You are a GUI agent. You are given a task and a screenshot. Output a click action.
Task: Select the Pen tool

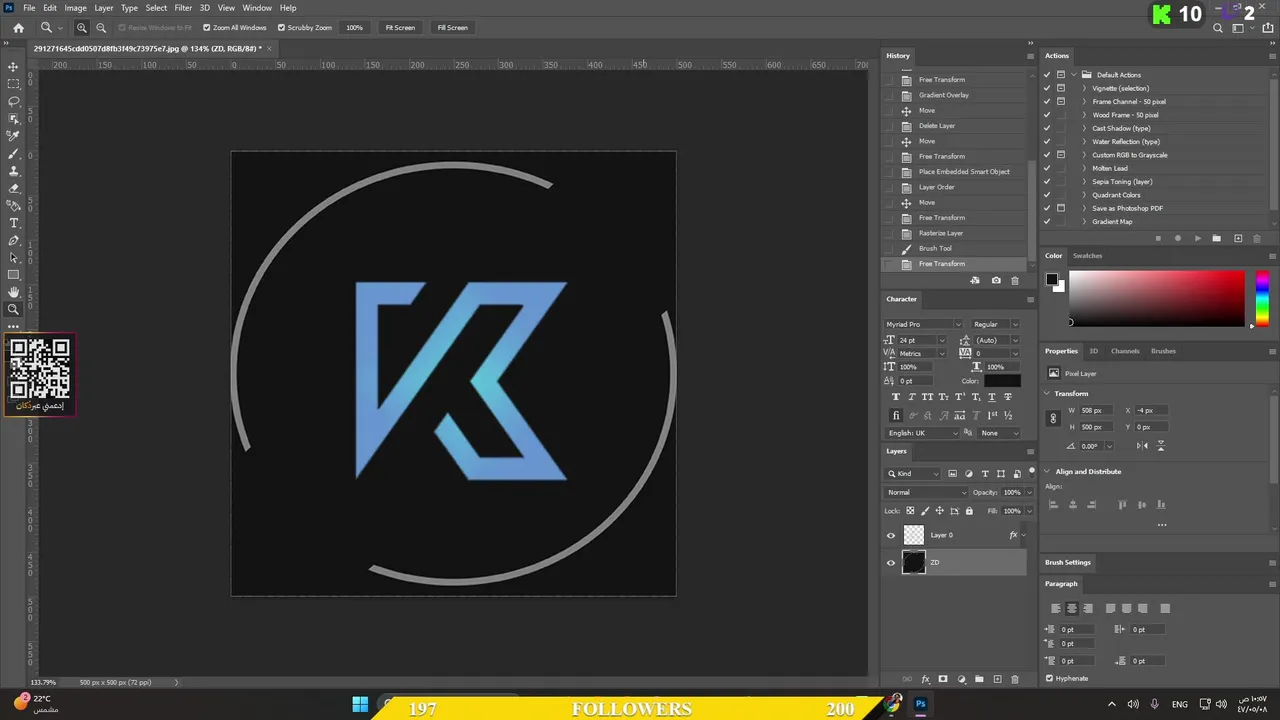[x=13, y=240]
